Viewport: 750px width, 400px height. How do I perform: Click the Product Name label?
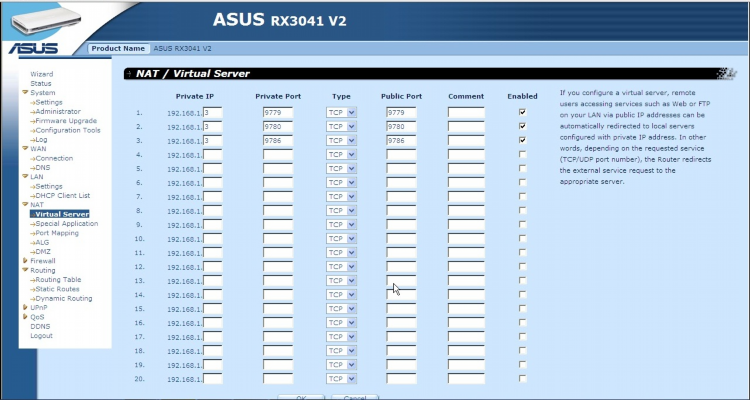118,48
